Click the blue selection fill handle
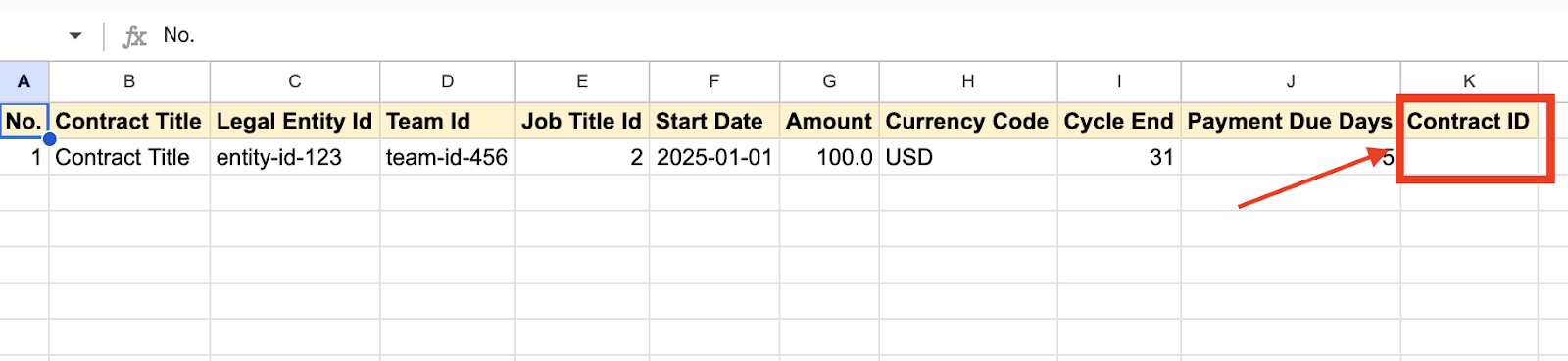This screenshot has width=1568, height=361. tap(49, 139)
